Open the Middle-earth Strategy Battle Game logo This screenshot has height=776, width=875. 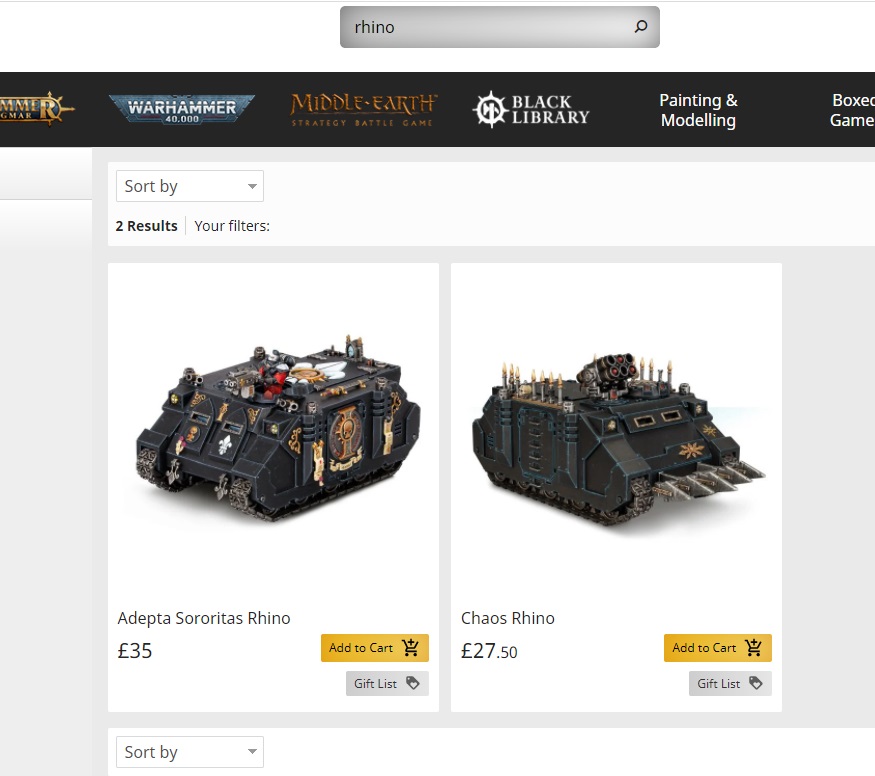point(363,110)
